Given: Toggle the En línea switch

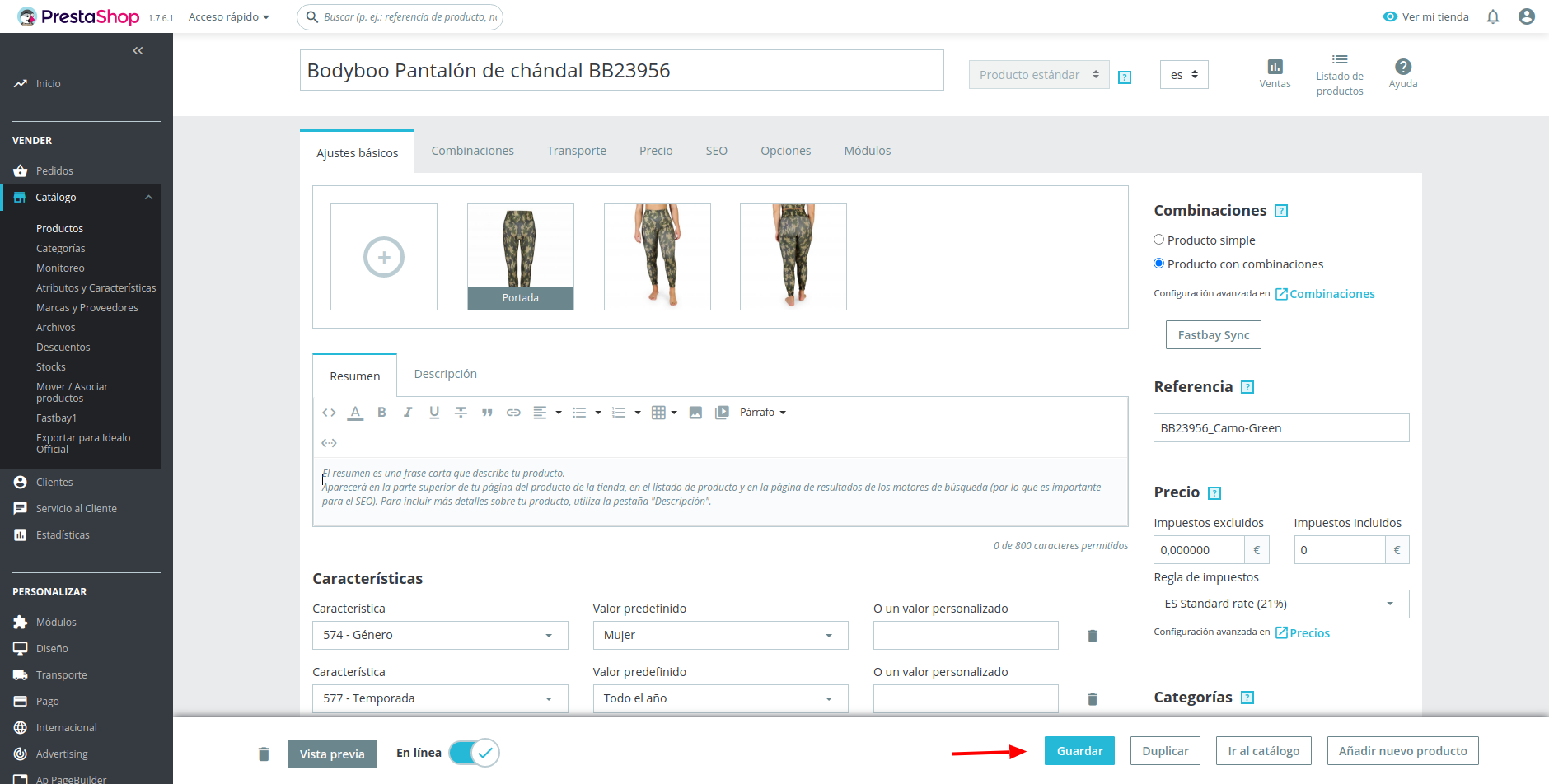Looking at the screenshot, I should point(475,753).
